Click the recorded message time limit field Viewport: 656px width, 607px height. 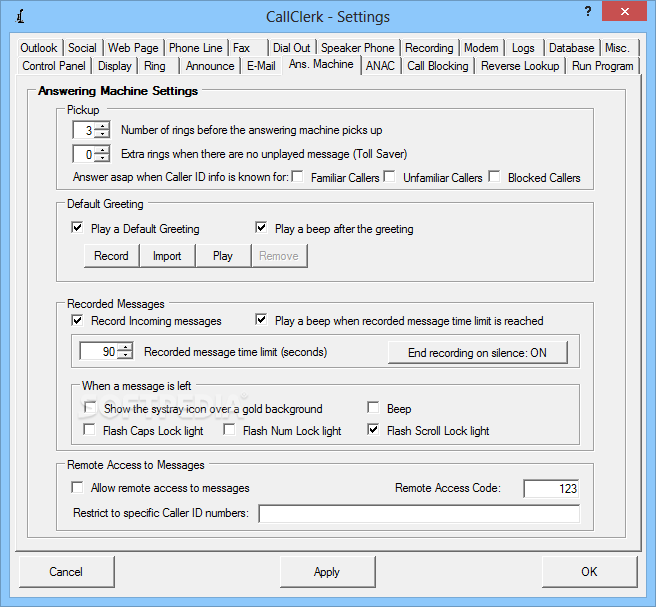pos(99,351)
